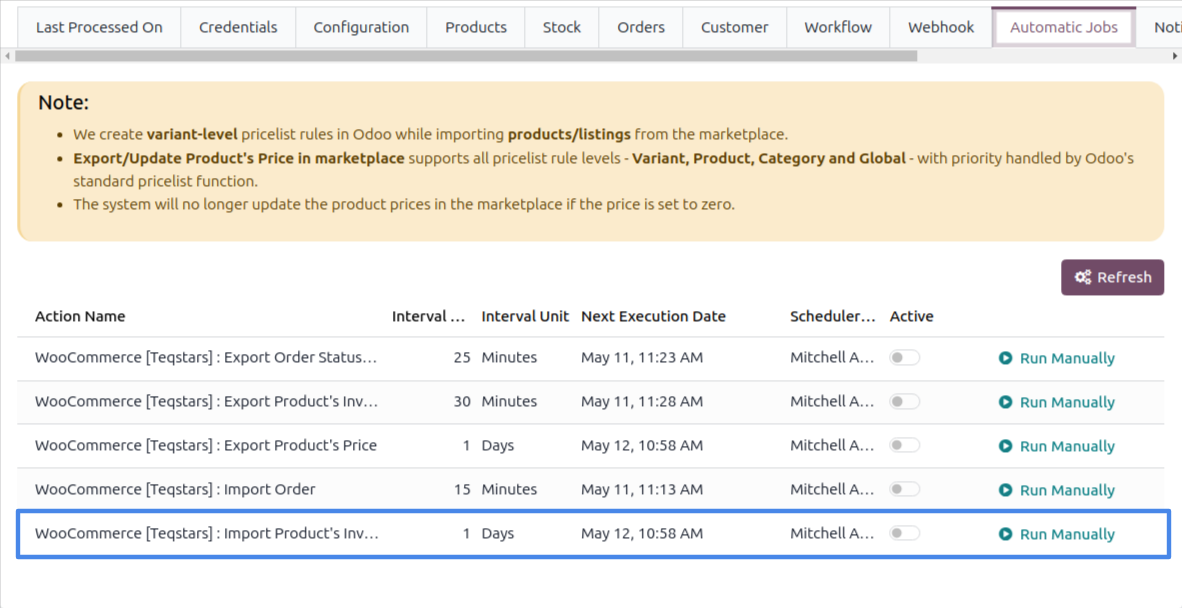
Task: Click play icon in Export Order Status row
Action: pos(1005,358)
